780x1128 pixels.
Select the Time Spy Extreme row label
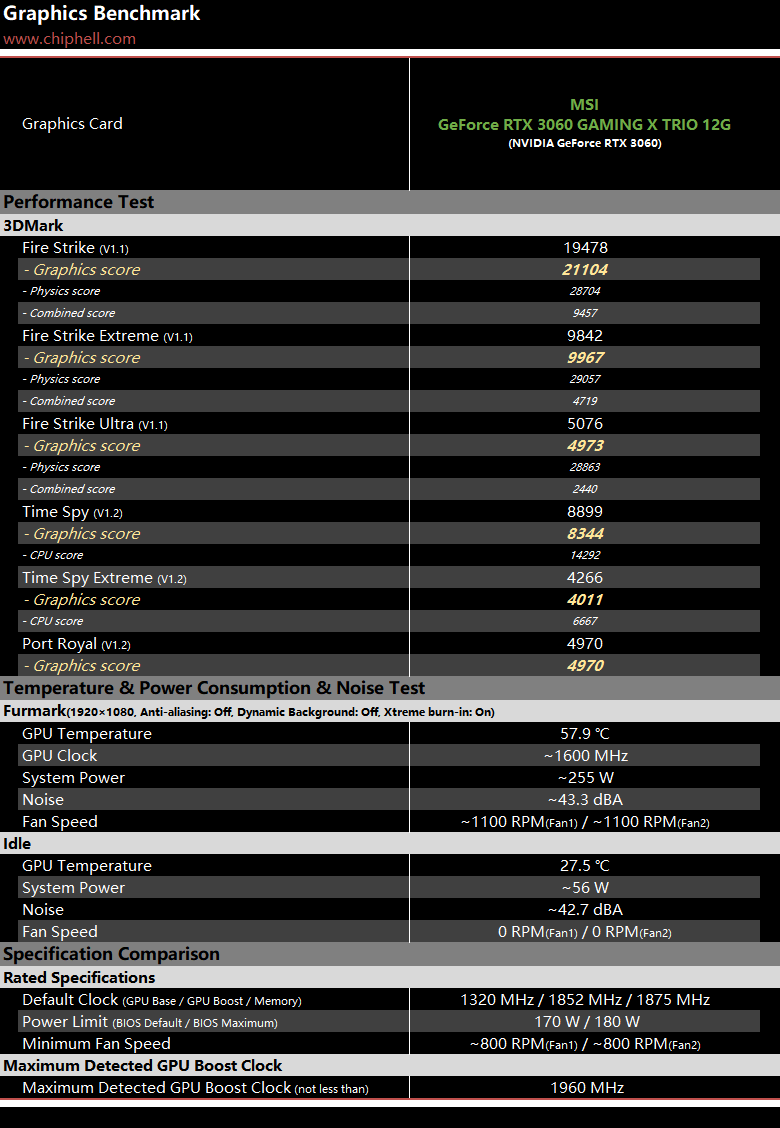104,578
